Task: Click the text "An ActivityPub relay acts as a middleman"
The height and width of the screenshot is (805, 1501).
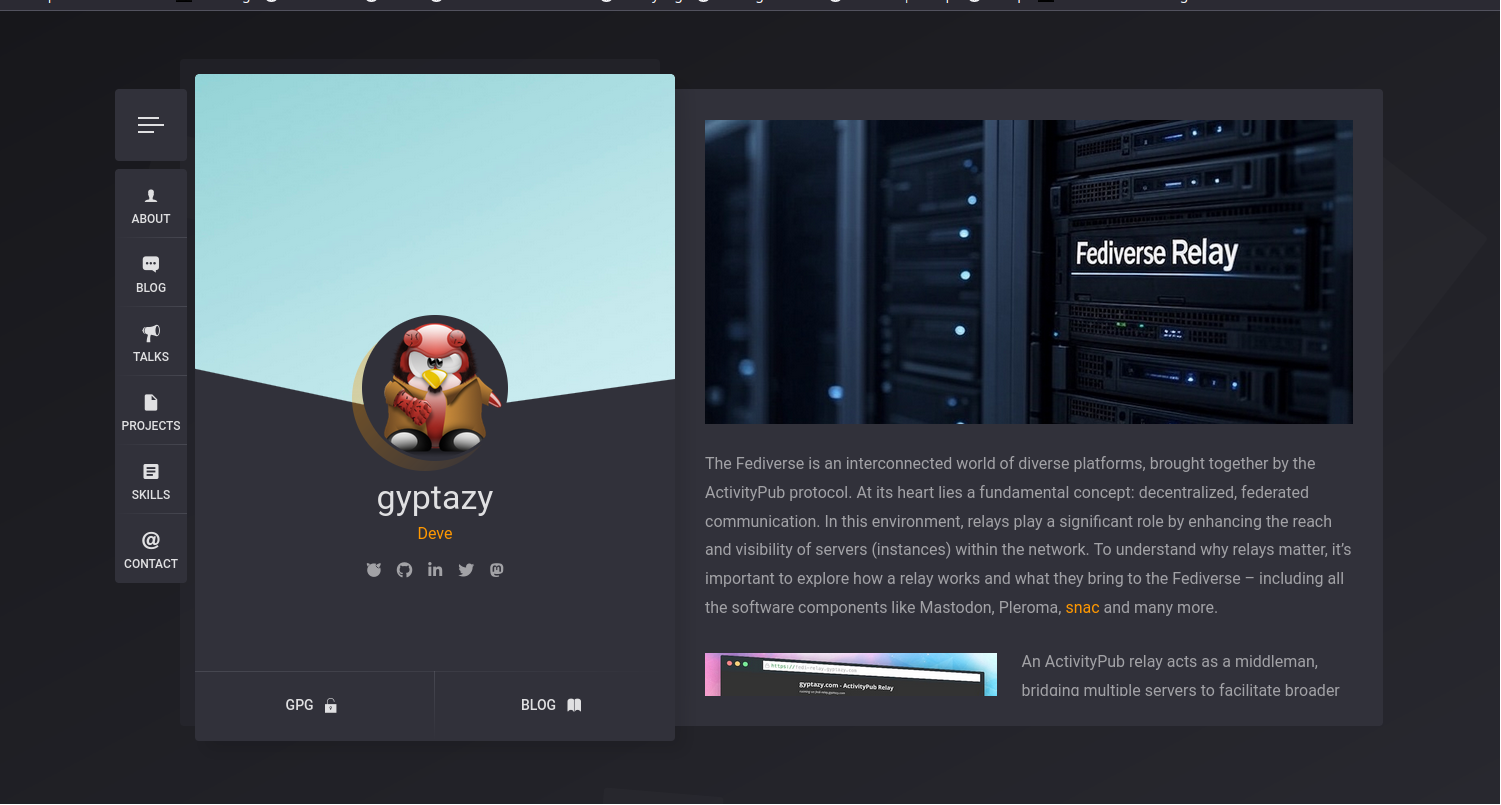Action: (x=1170, y=661)
